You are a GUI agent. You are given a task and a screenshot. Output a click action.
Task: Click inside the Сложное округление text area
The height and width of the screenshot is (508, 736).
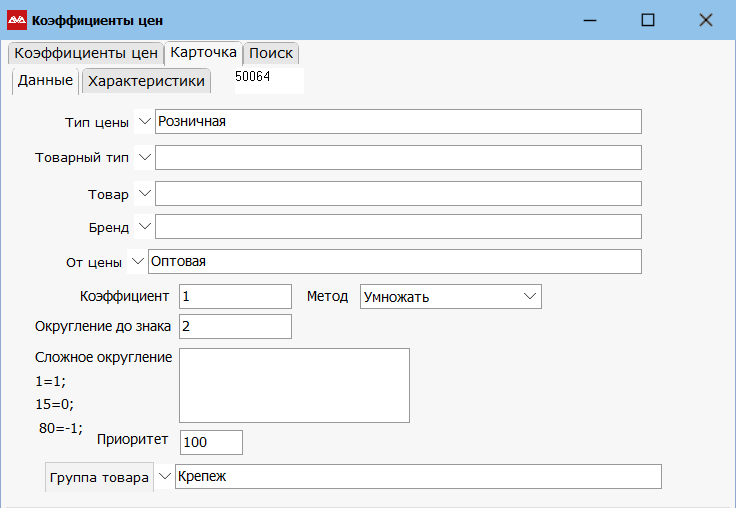[x=294, y=385]
